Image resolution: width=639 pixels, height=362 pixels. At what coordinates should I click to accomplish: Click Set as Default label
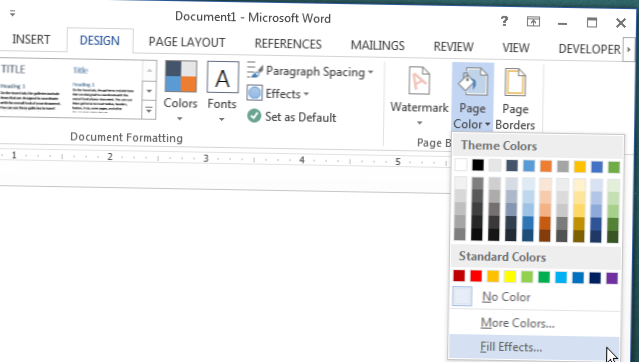coord(301,117)
